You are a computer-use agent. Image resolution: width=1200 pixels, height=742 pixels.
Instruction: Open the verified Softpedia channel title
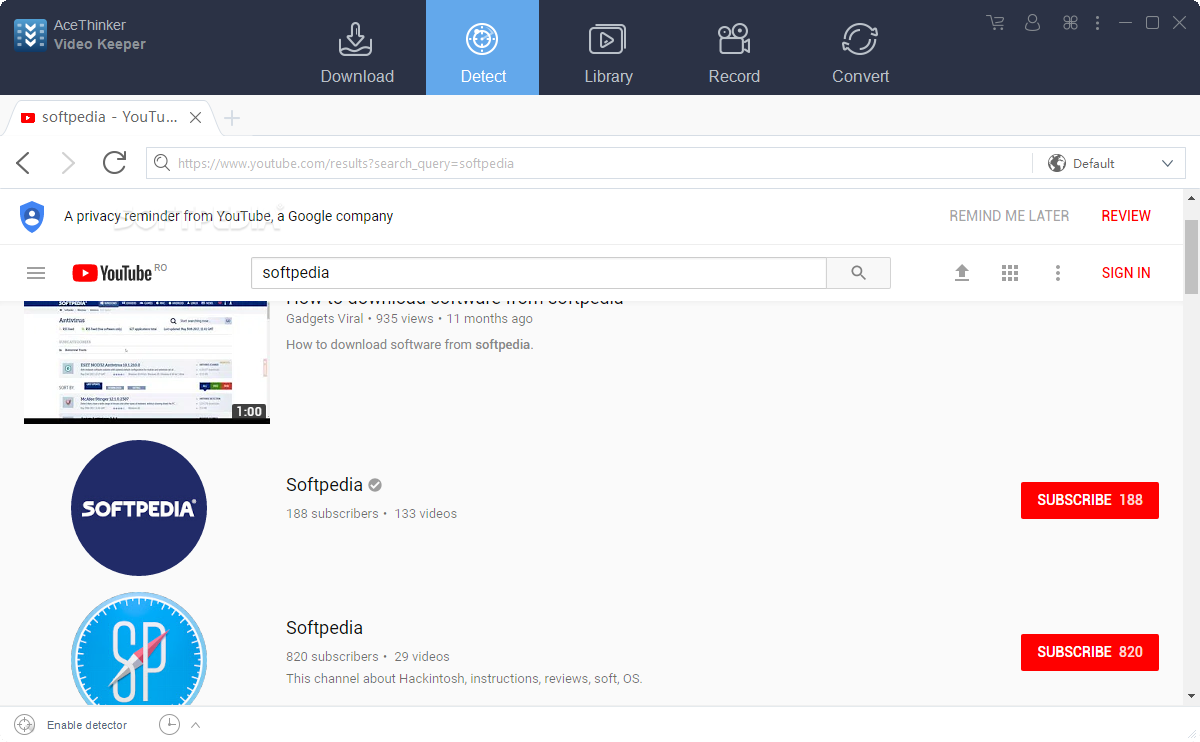point(324,485)
